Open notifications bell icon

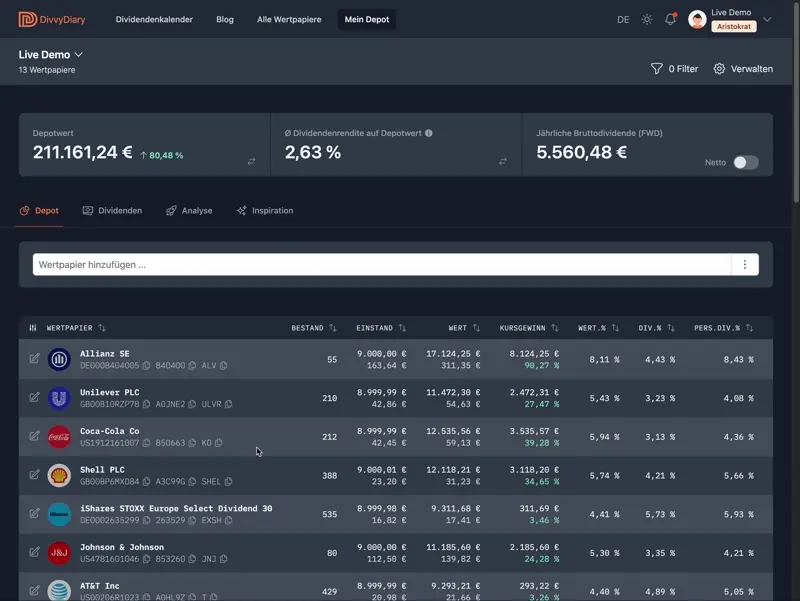click(671, 19)
